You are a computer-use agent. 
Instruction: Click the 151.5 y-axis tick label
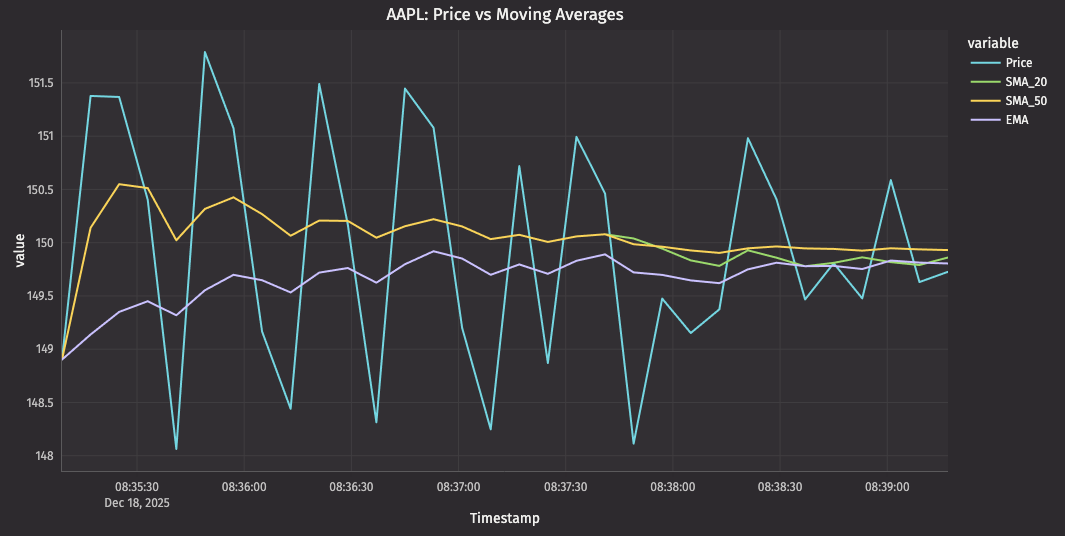41,82
